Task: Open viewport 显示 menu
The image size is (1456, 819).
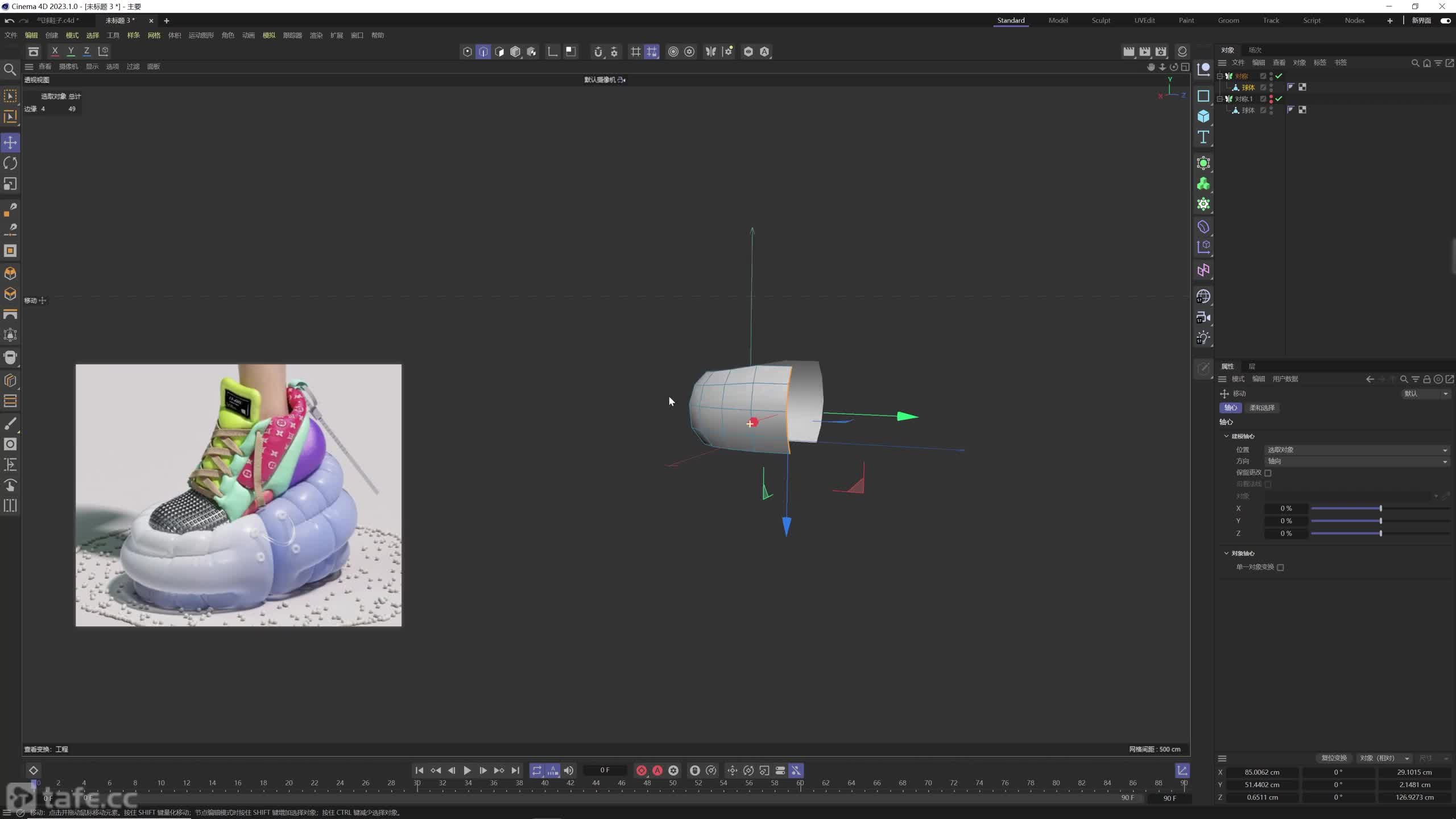Action: click(x=92, y=67)
